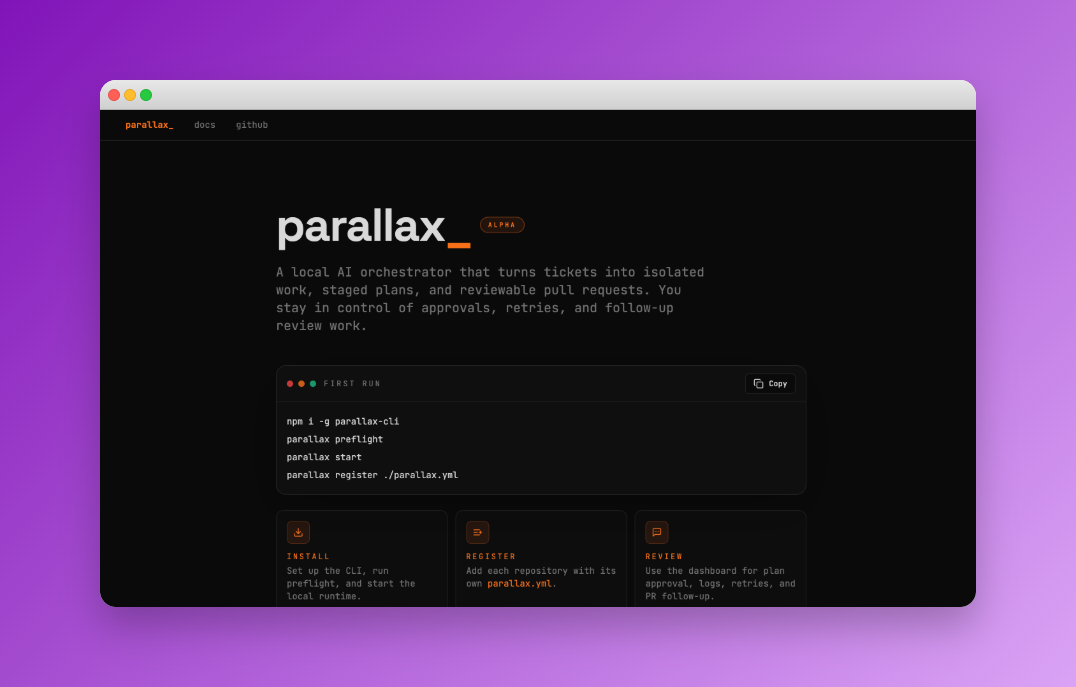Switch to the docs navigation item
The width and height of the screenshot is (1076, 687).
204,125
